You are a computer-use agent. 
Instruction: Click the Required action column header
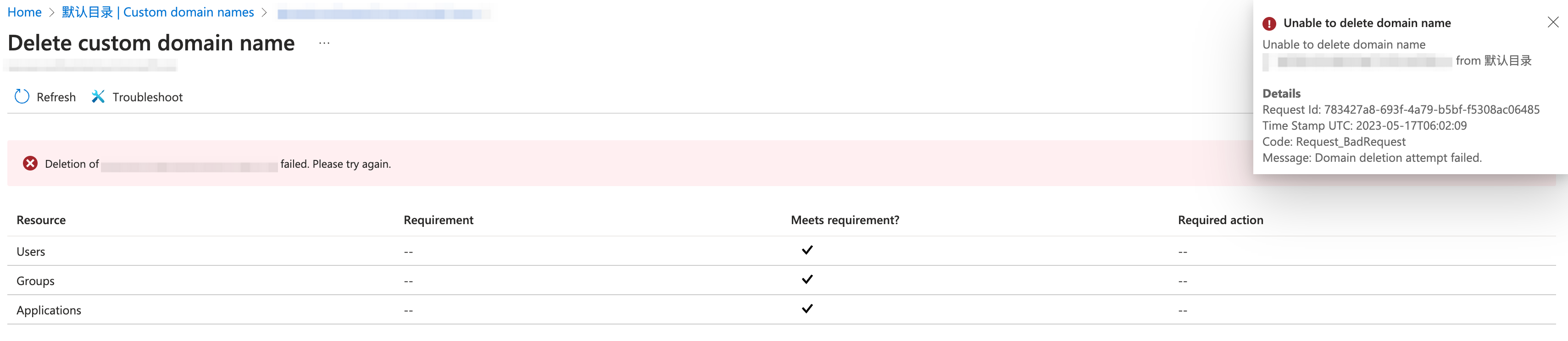click(x=1220, y=220)
